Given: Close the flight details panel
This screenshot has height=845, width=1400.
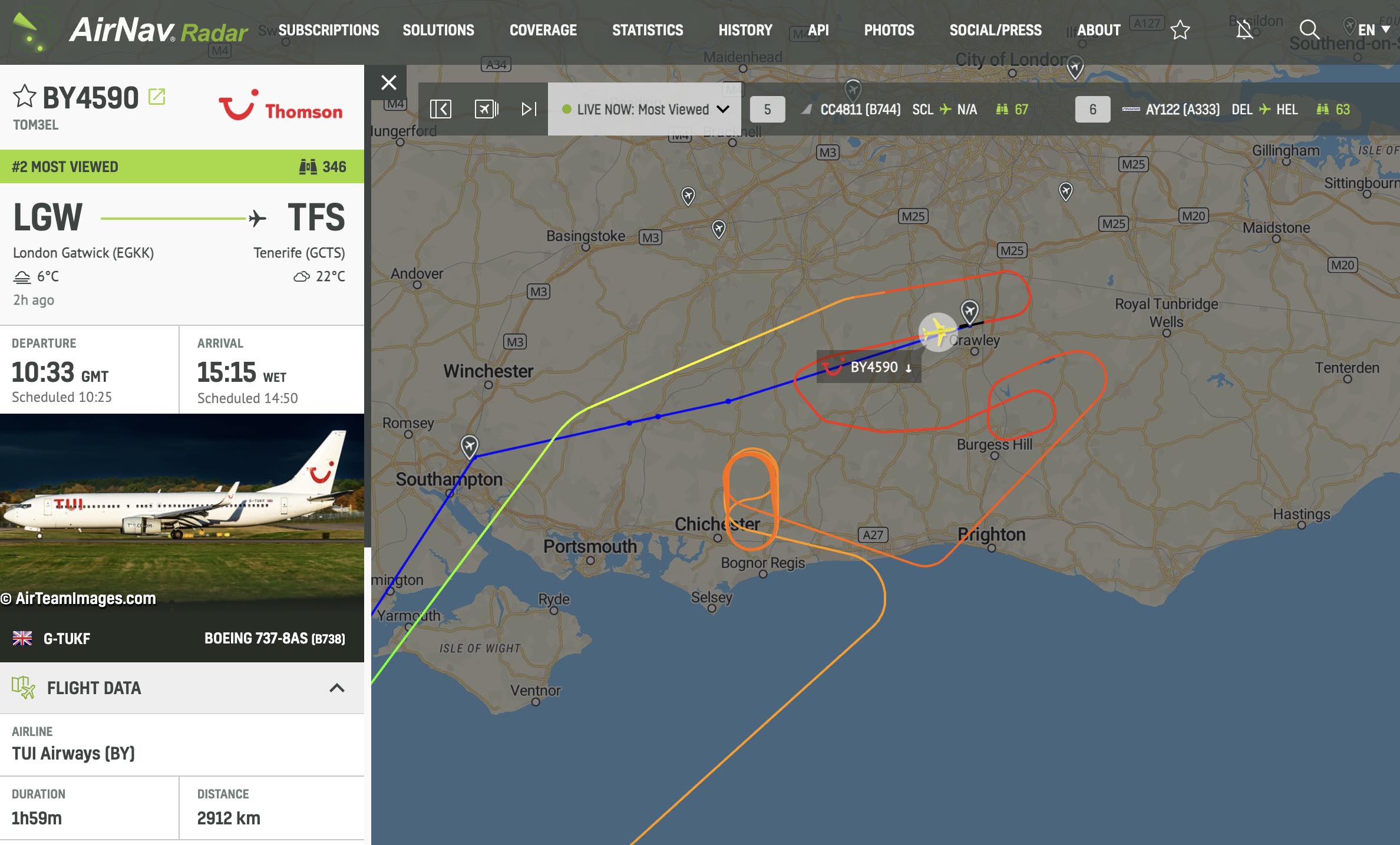Looking at the screenshot, I should pos(388,82).
